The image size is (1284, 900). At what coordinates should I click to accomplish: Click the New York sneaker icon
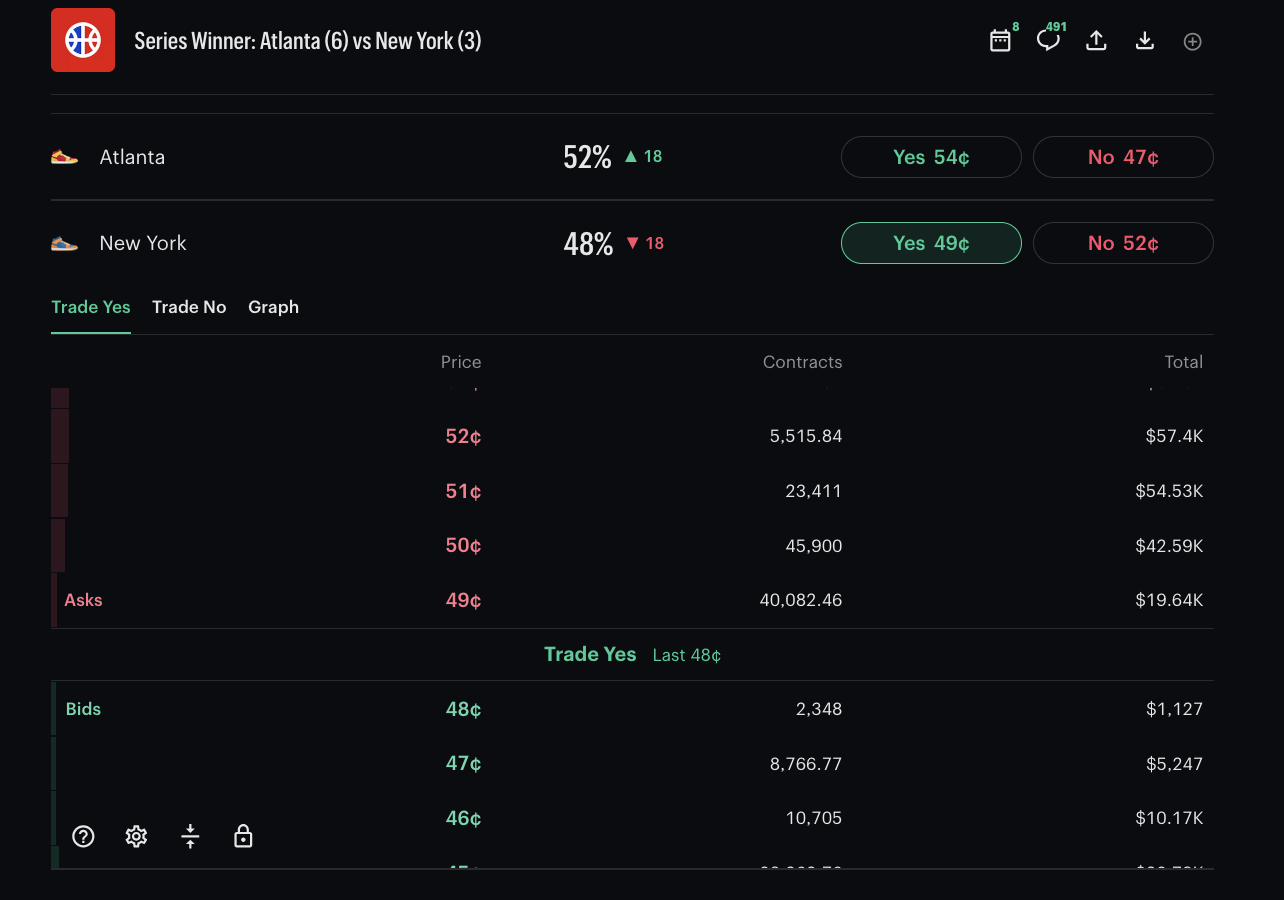pyautogui.click(x=64, y=243)
